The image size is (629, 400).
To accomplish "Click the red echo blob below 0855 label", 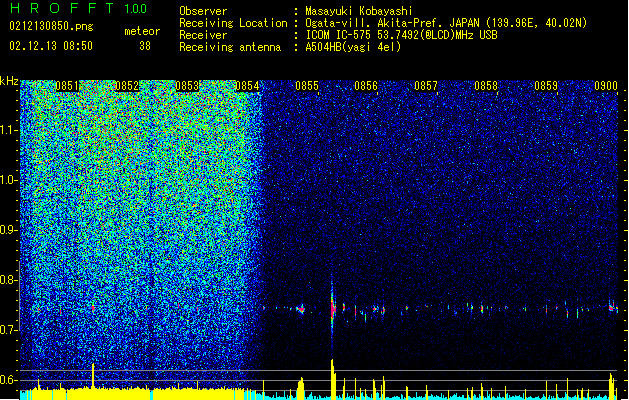I will click(301, 309).
